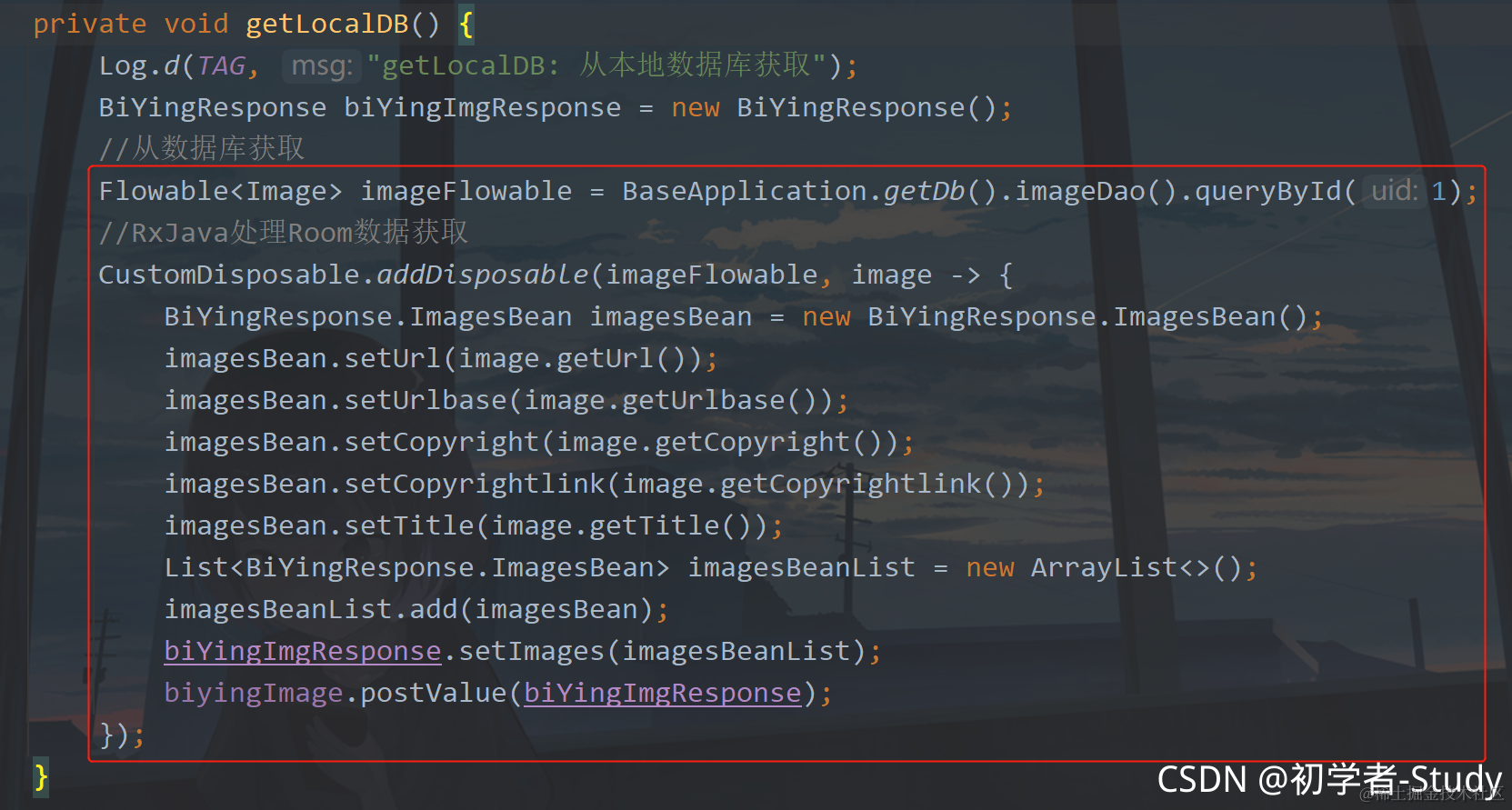Click the imagesBeanList variable declaration

pyautogui.click(x=801, y=567)
